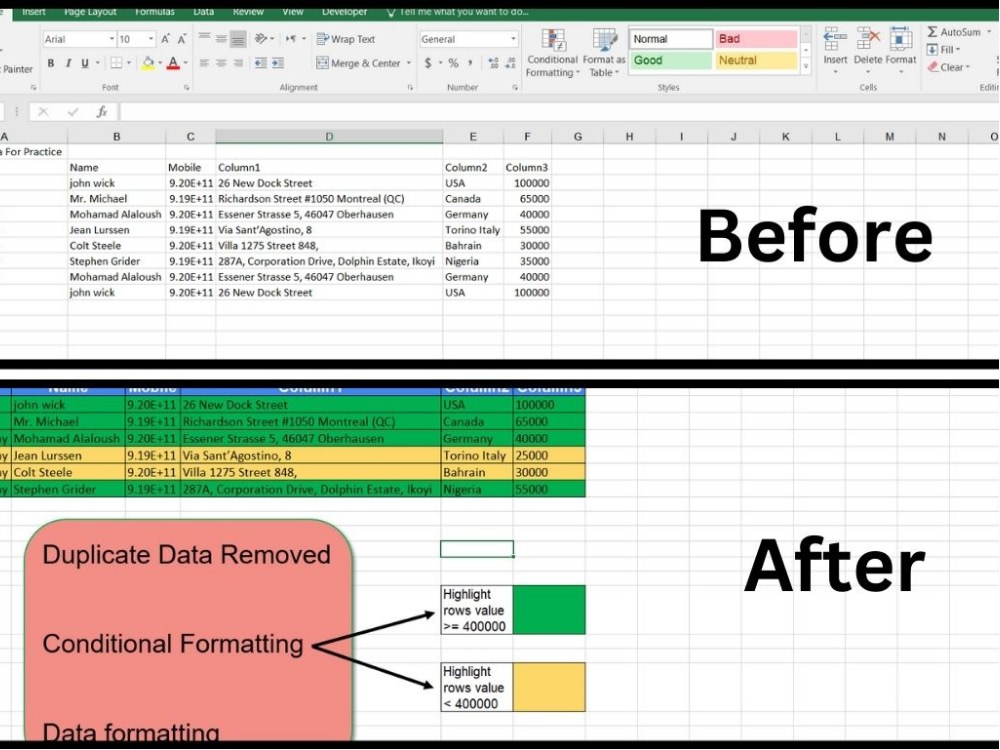Click the AutoSum sigma icon
The height and width of the screenshot is (750, 1000).
click(932, 32)
